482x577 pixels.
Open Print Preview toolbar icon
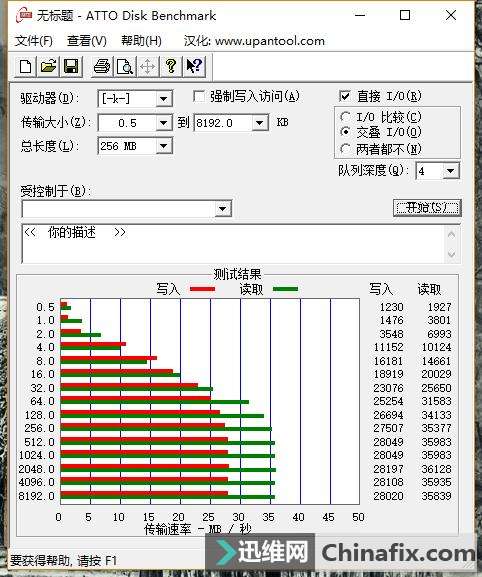[125, 67]
